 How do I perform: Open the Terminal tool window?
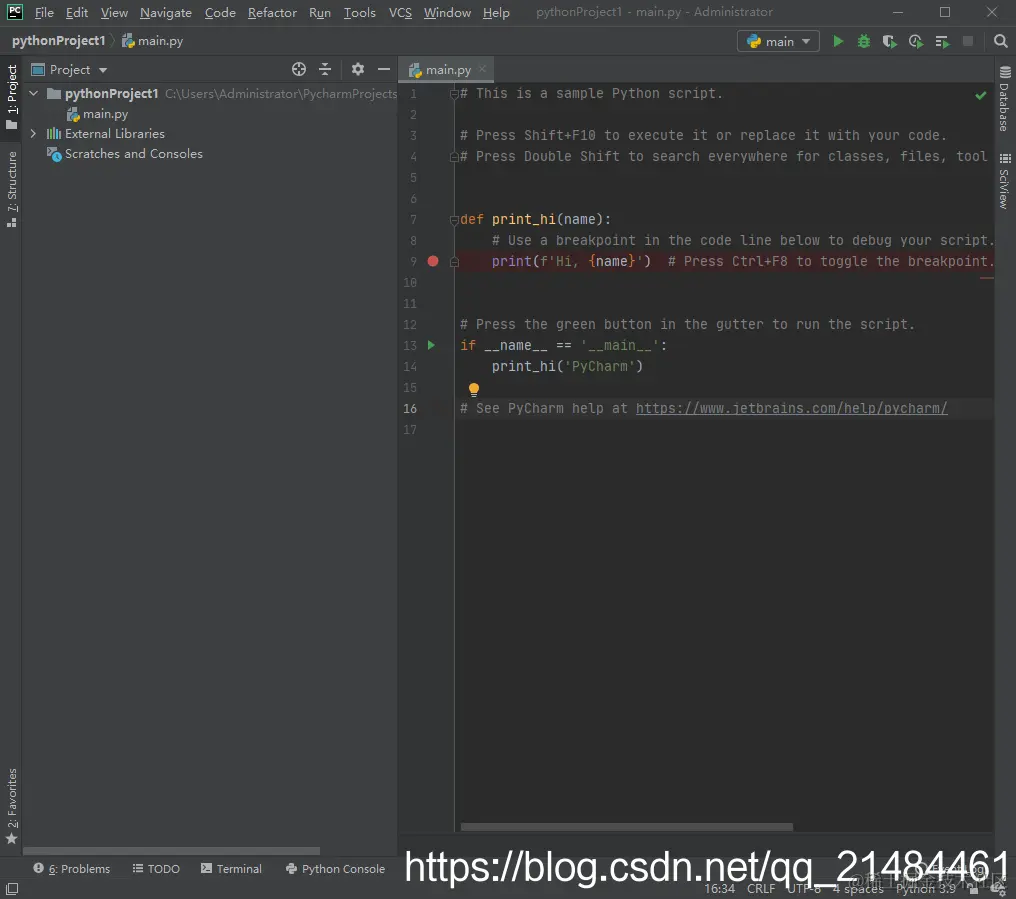pos(231,869)
